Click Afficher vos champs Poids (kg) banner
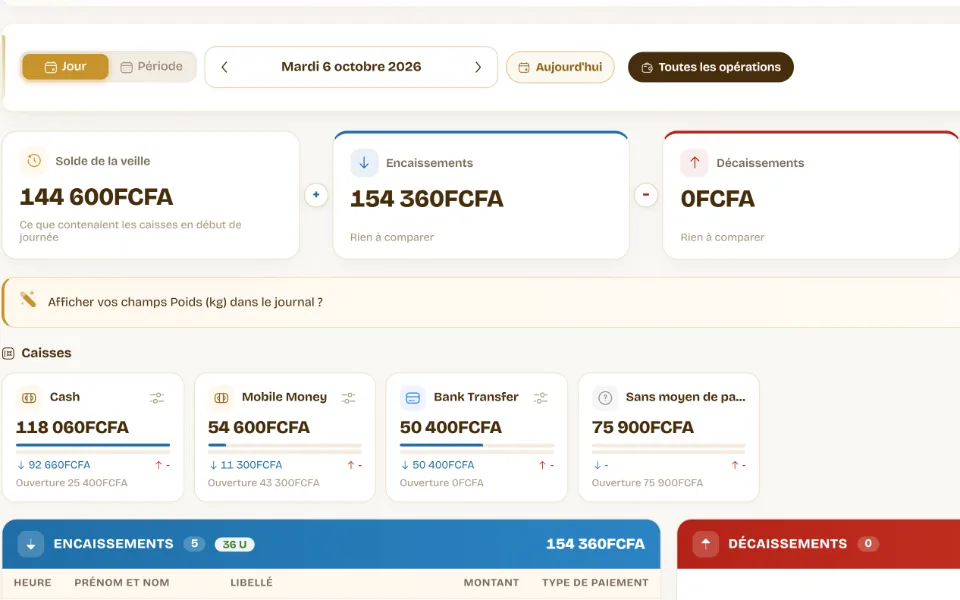Image resolution: width=960 pixels, height=600 pixels. click(481, 302)
